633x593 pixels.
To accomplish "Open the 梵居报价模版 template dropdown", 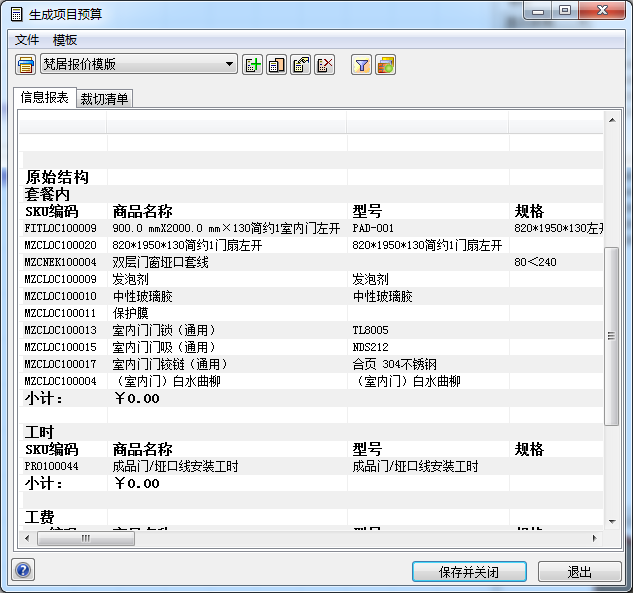I will tap(230, 65).
